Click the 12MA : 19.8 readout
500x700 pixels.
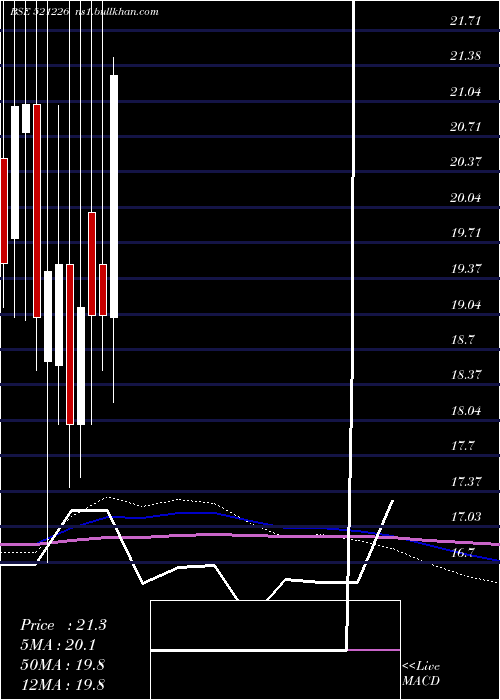pyautogui.click(x=62, y=684)
